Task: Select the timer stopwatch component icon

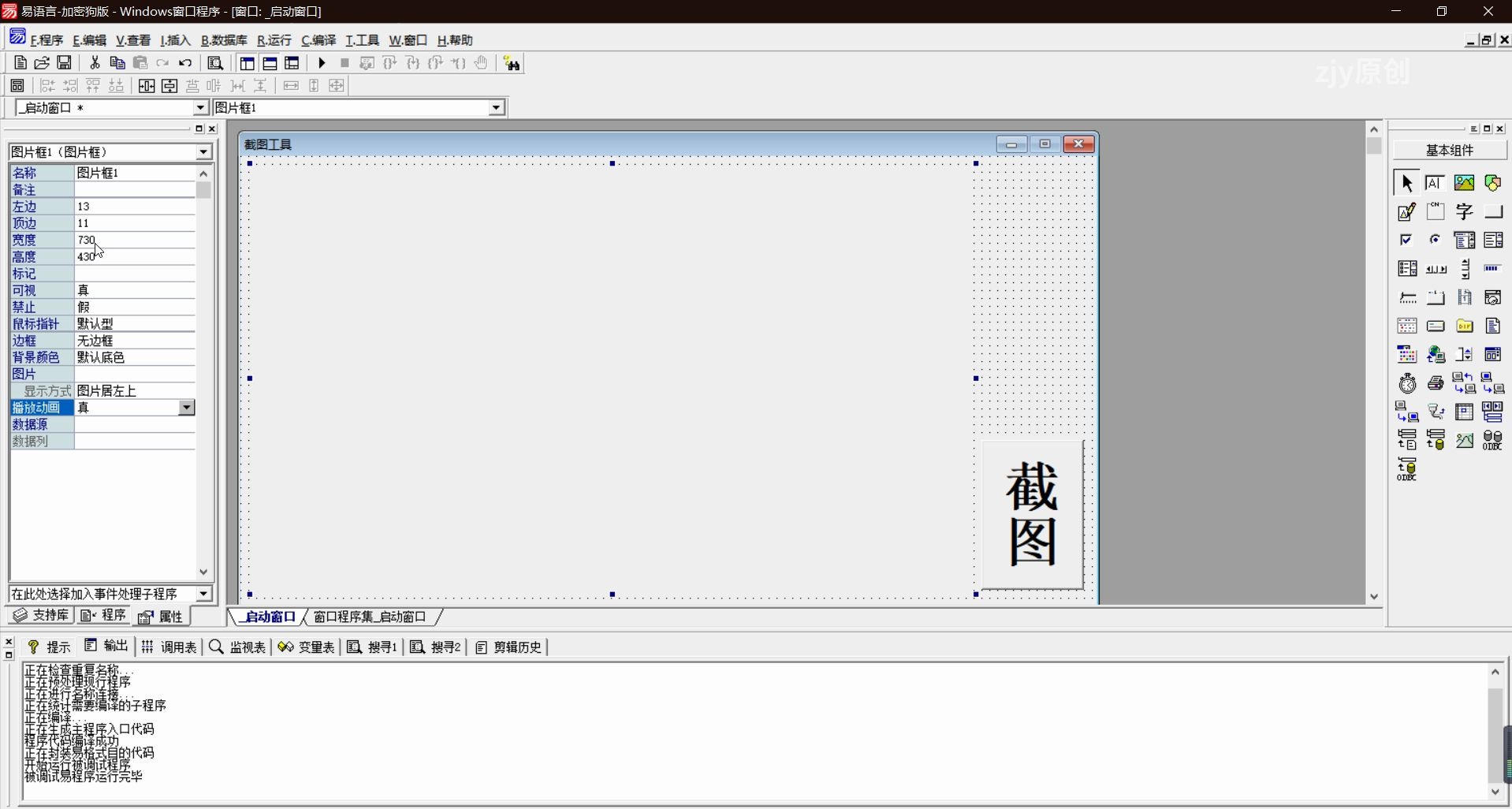Action: [x=1407, y=383]
